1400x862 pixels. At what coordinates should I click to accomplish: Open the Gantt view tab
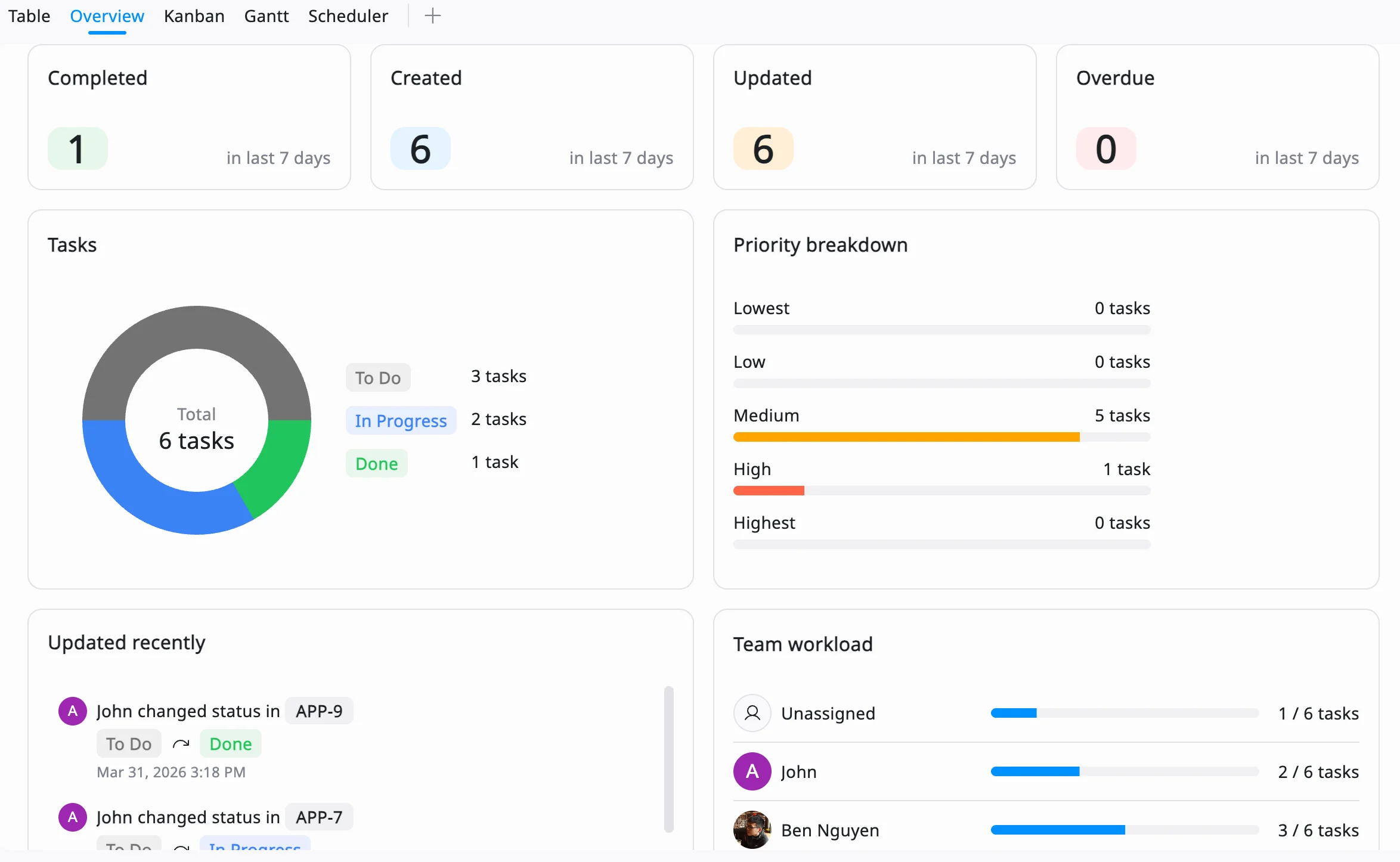click(266, 16)
